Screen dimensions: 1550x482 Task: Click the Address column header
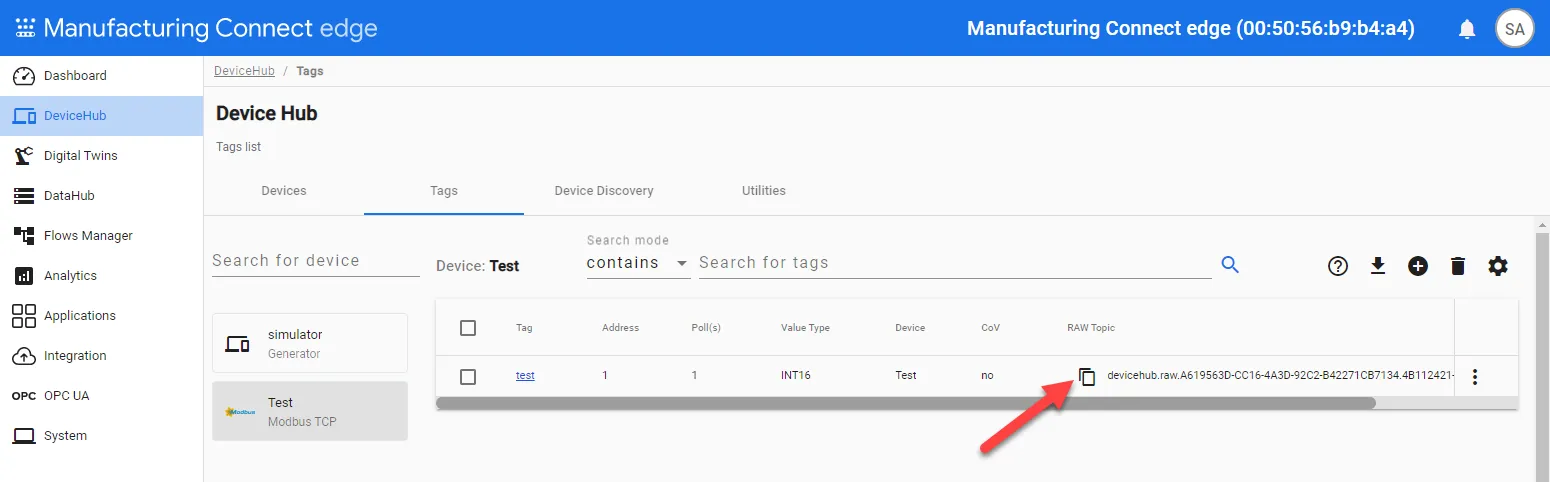(620, 328)
